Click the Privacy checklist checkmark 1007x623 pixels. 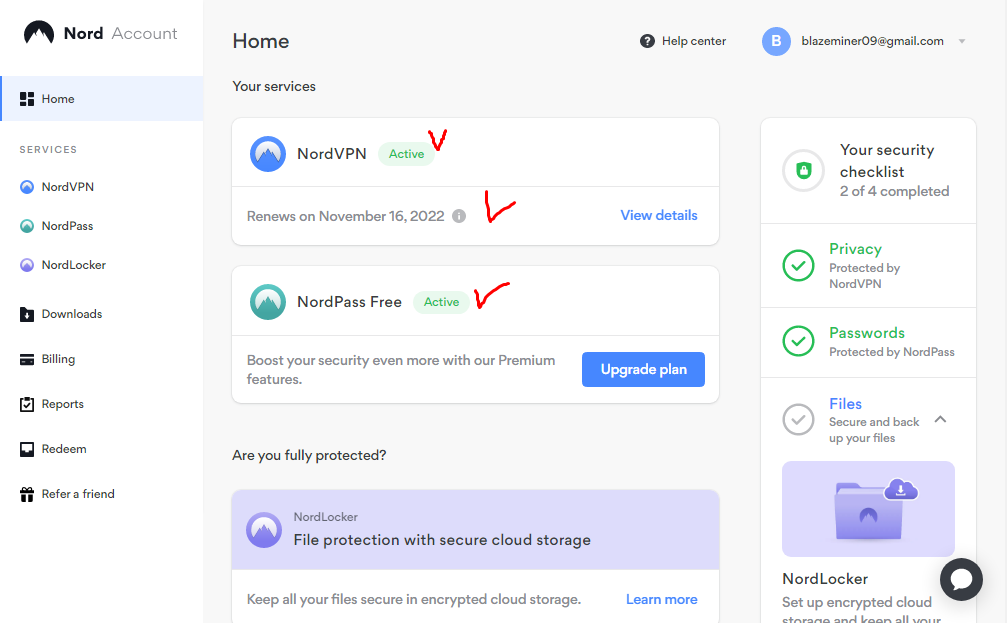798,265
